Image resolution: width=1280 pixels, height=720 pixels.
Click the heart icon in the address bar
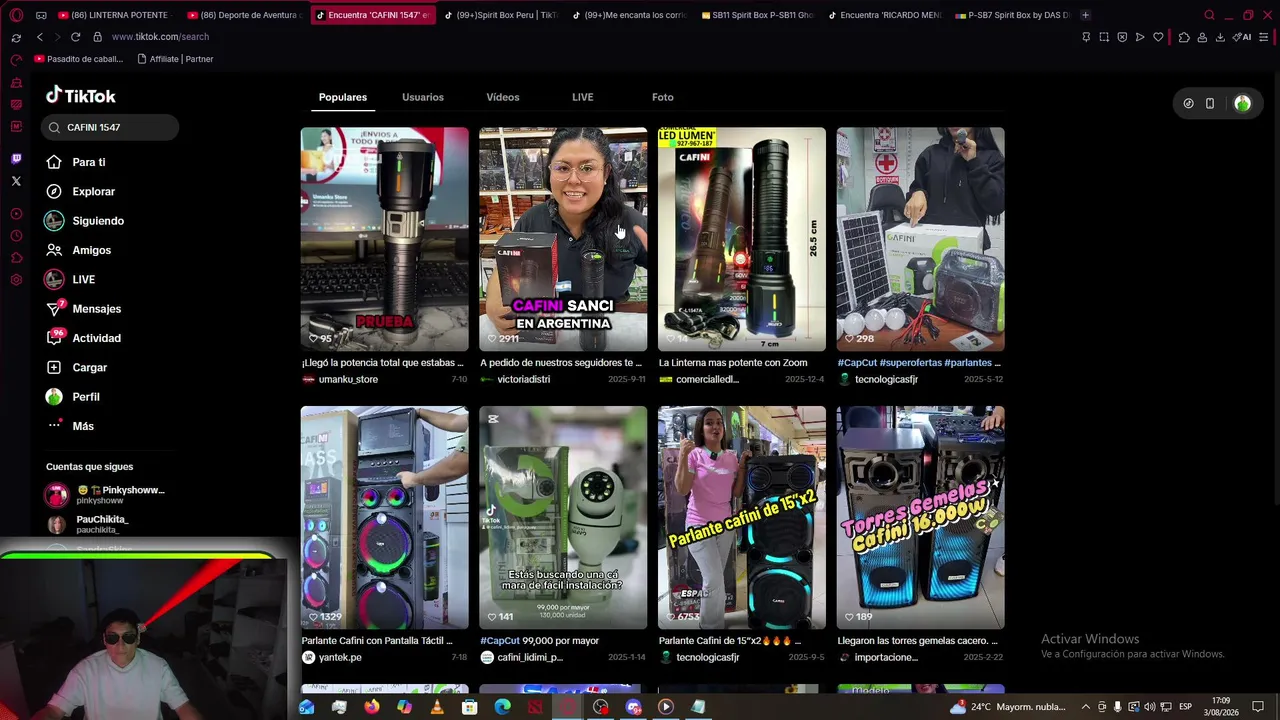click(1158, 37)
